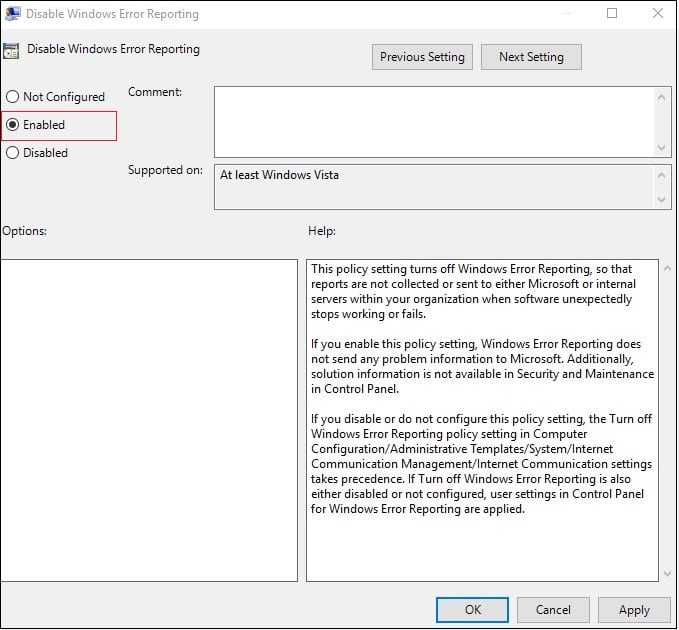This screenshot has height=630, width=679.
Task: Click the Help description text pane
Action: (x=482, y=420)
